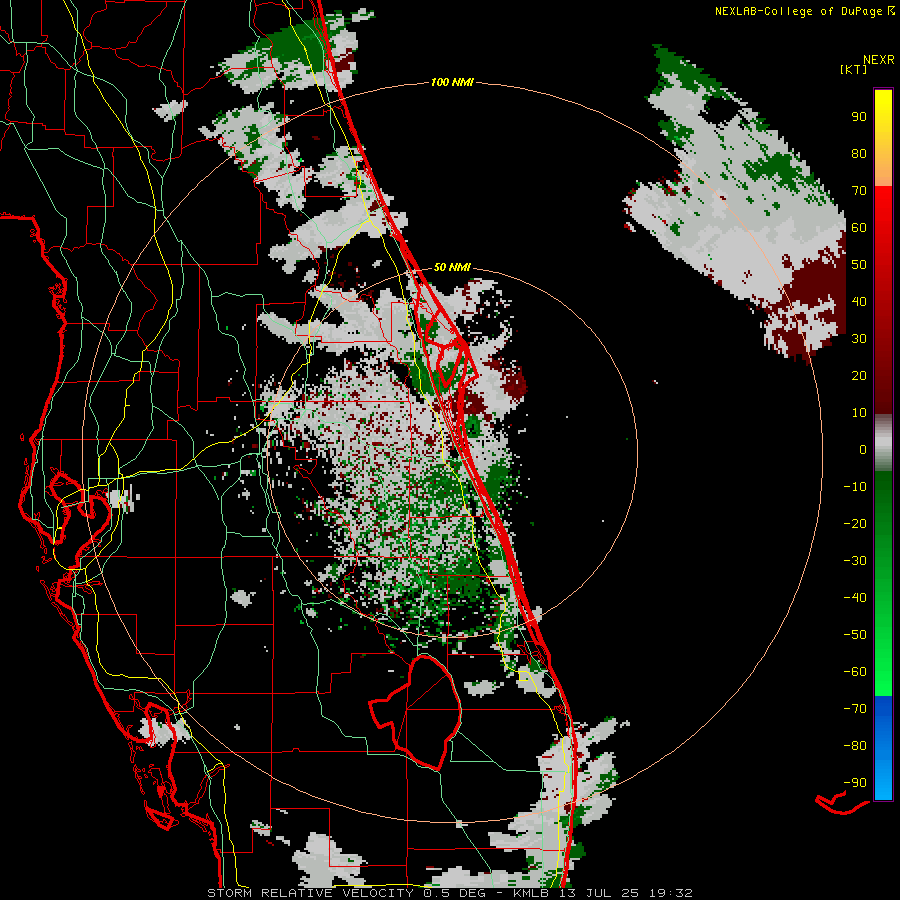Click the 0 value on velocity scale
900x900 pixels.
(863, 449)
